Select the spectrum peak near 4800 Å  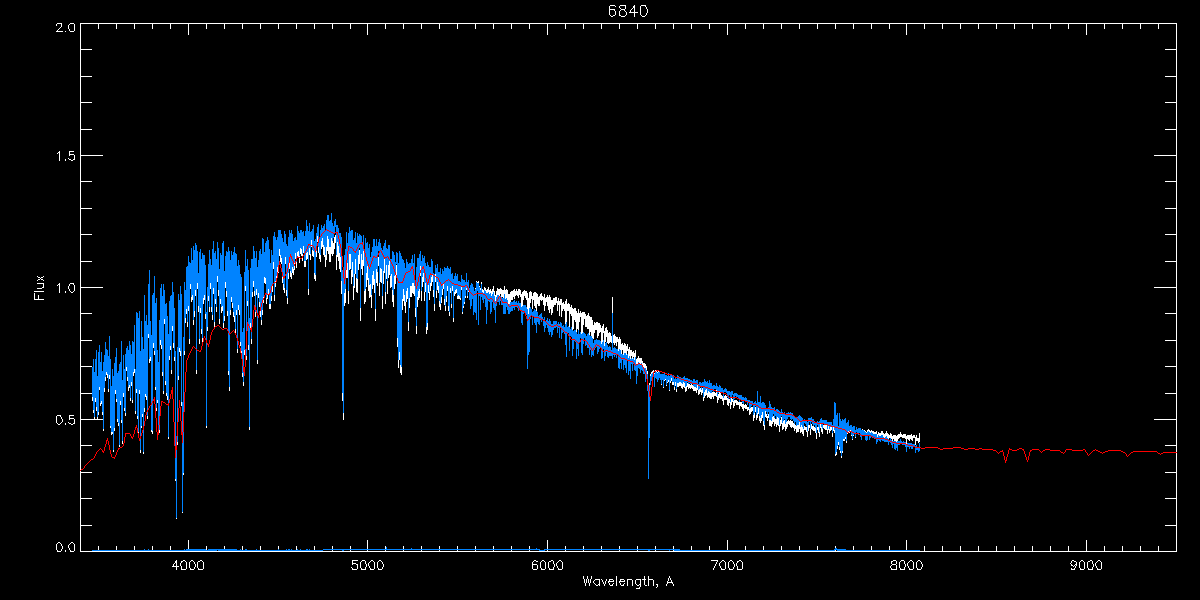[329, 222]
